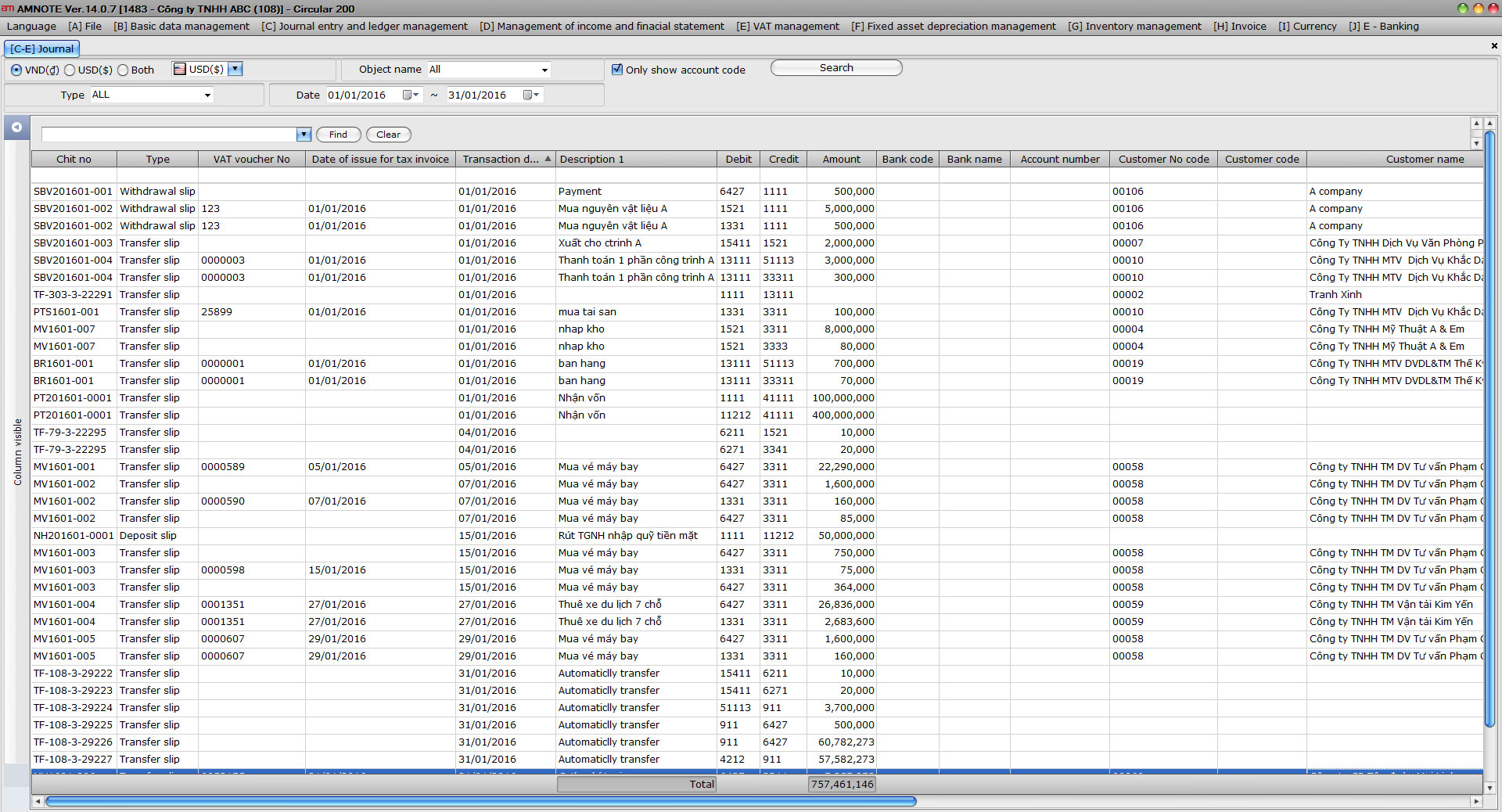Click the Search button
This screenshot has height=812, width=1502.
tap(836, 68)
